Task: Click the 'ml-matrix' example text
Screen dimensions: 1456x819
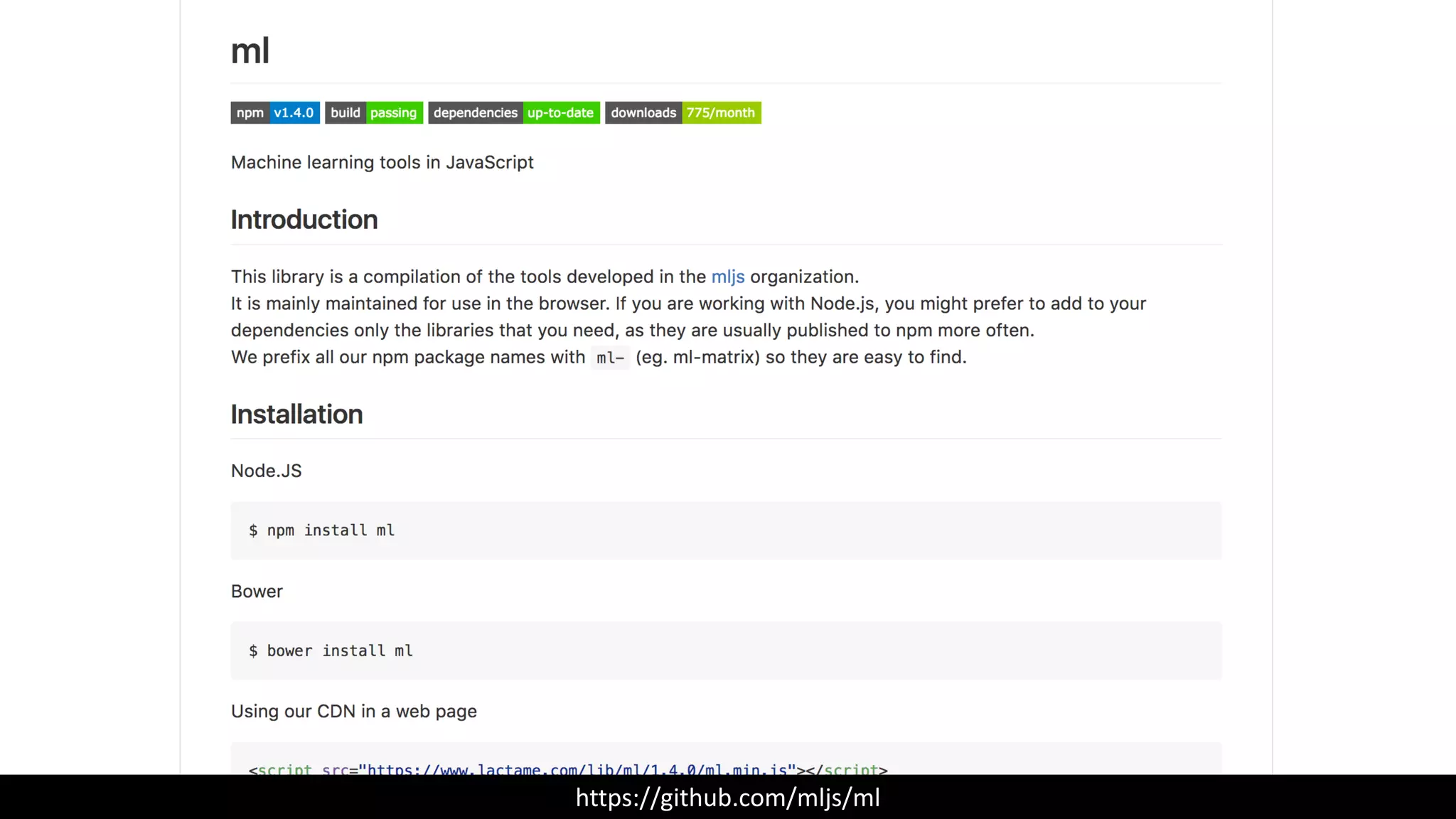Action: coord(714,358)
